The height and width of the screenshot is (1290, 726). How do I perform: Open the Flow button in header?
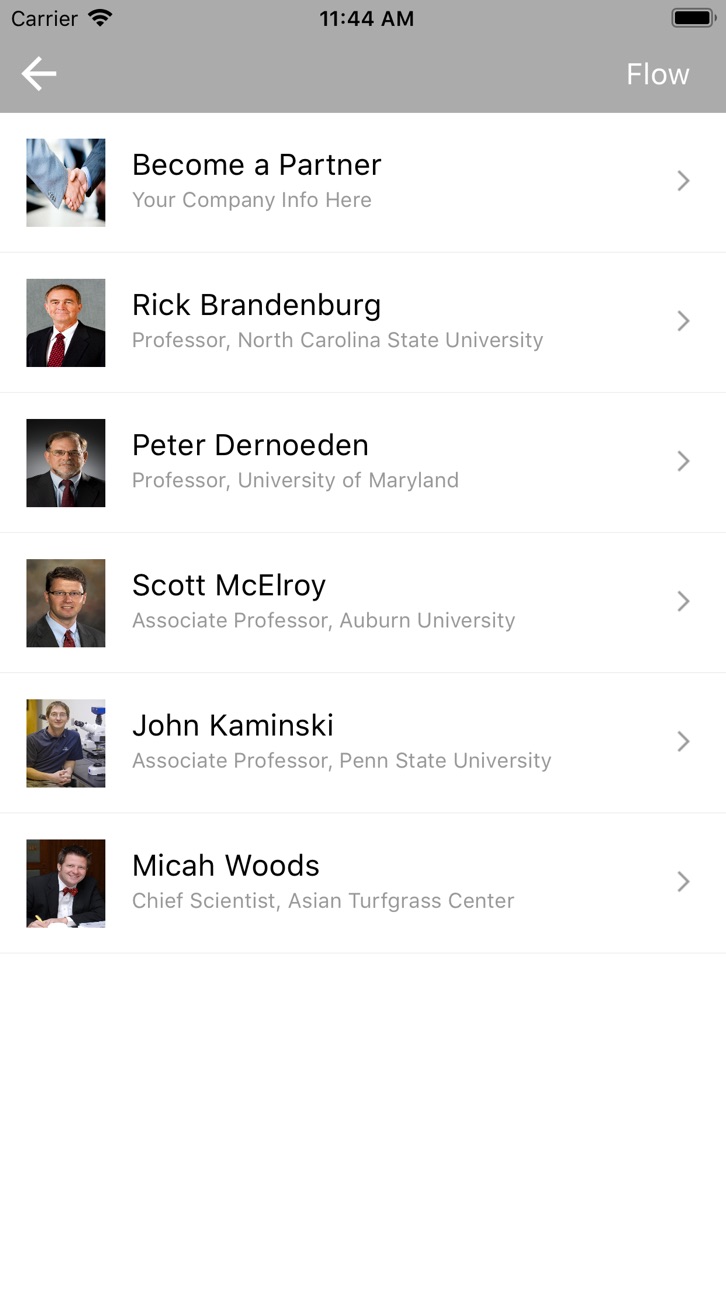pyautogui.click(x=657, y=74)
